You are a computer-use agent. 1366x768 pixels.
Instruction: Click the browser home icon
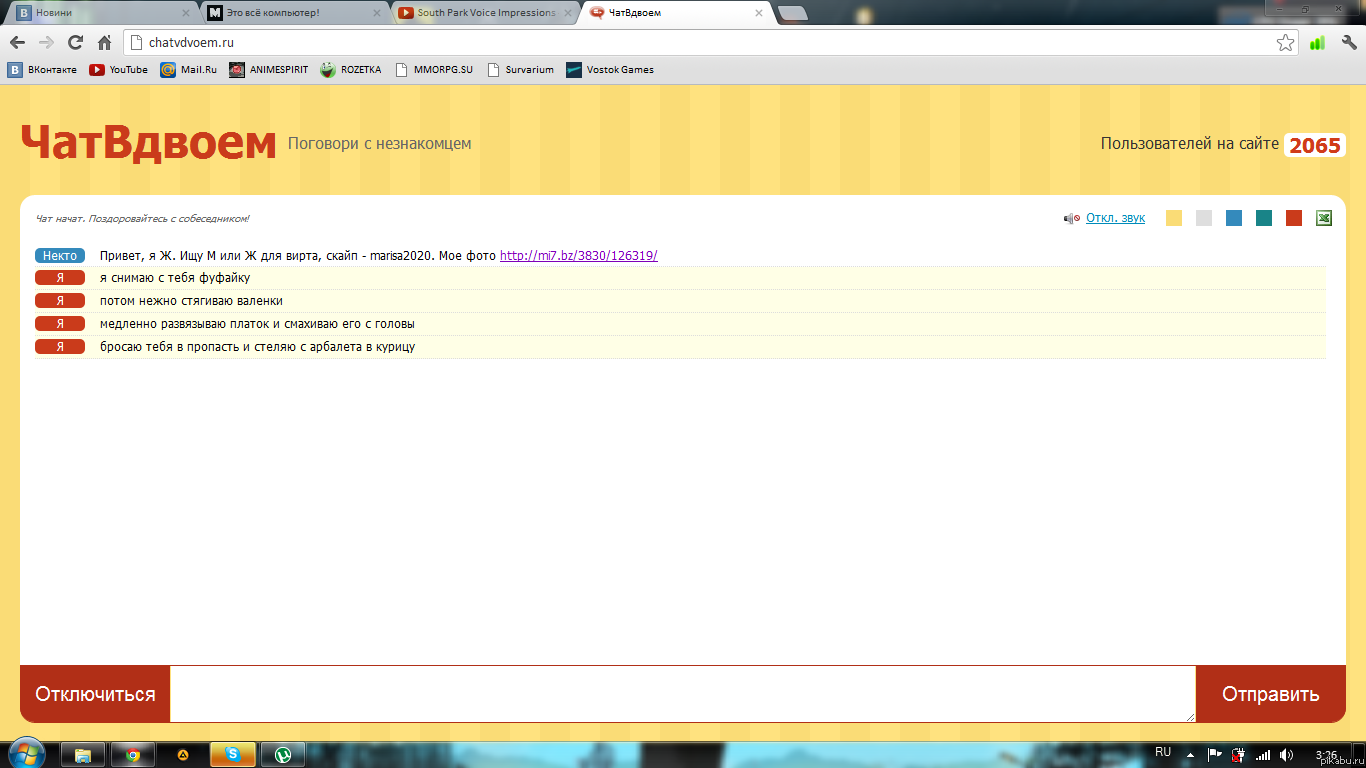point(104,43)
